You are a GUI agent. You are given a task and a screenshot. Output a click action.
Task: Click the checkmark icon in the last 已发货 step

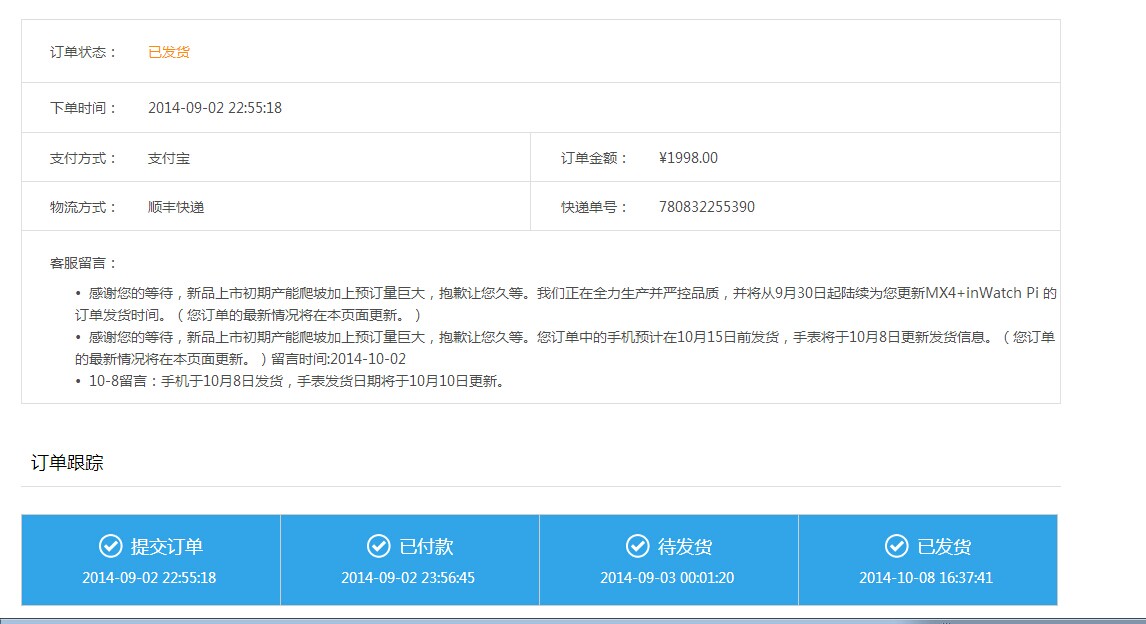point(896,546)
